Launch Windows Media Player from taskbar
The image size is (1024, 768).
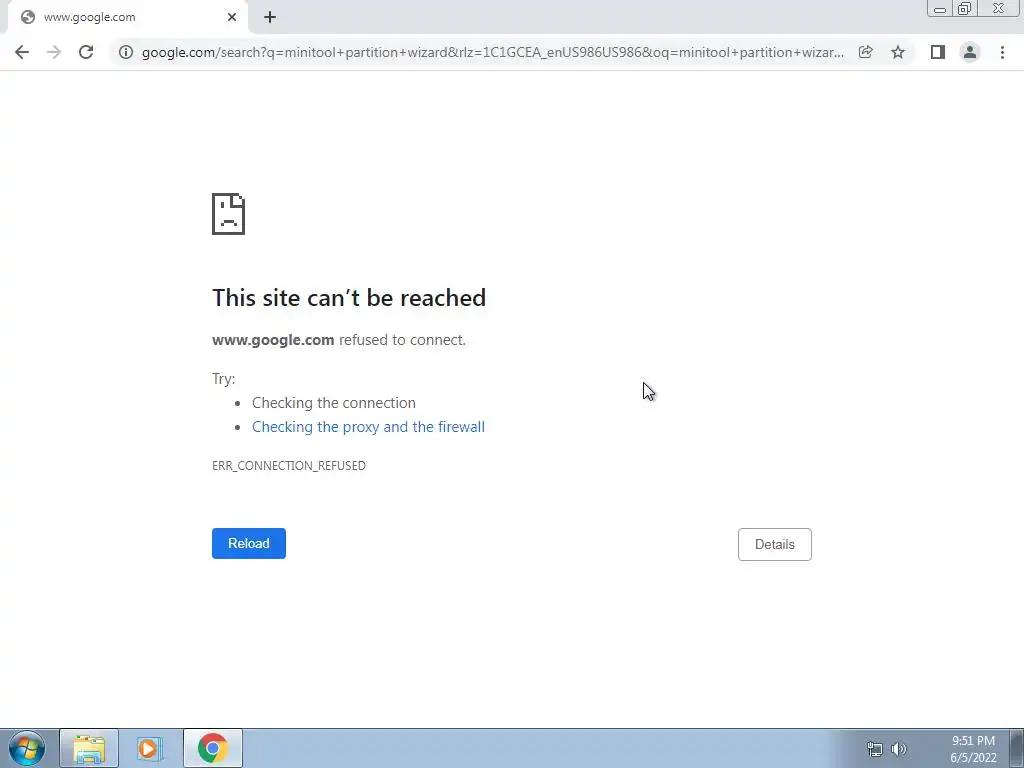(x=149, y=748)
